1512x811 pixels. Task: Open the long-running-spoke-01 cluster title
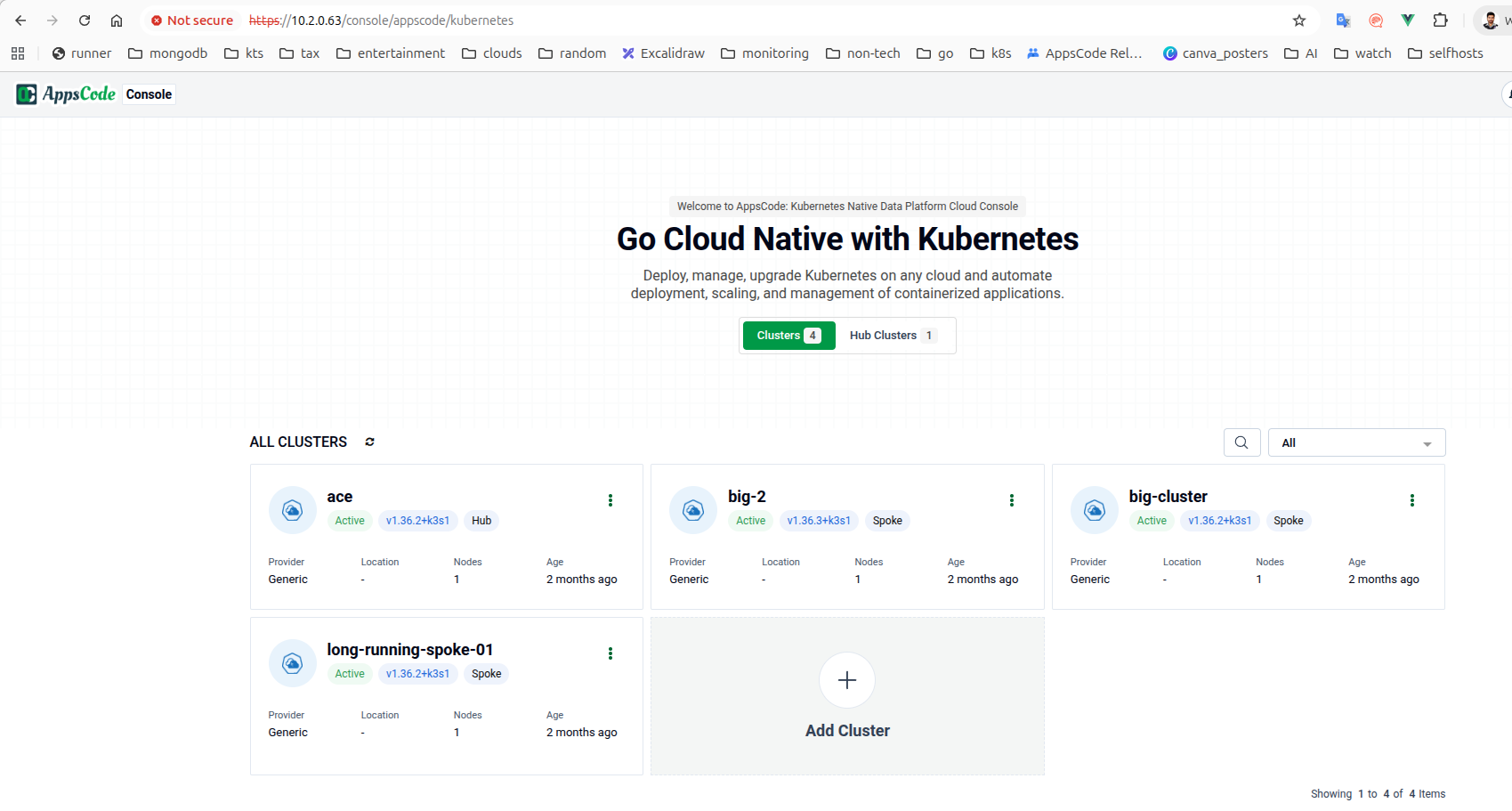pos(409,650)
